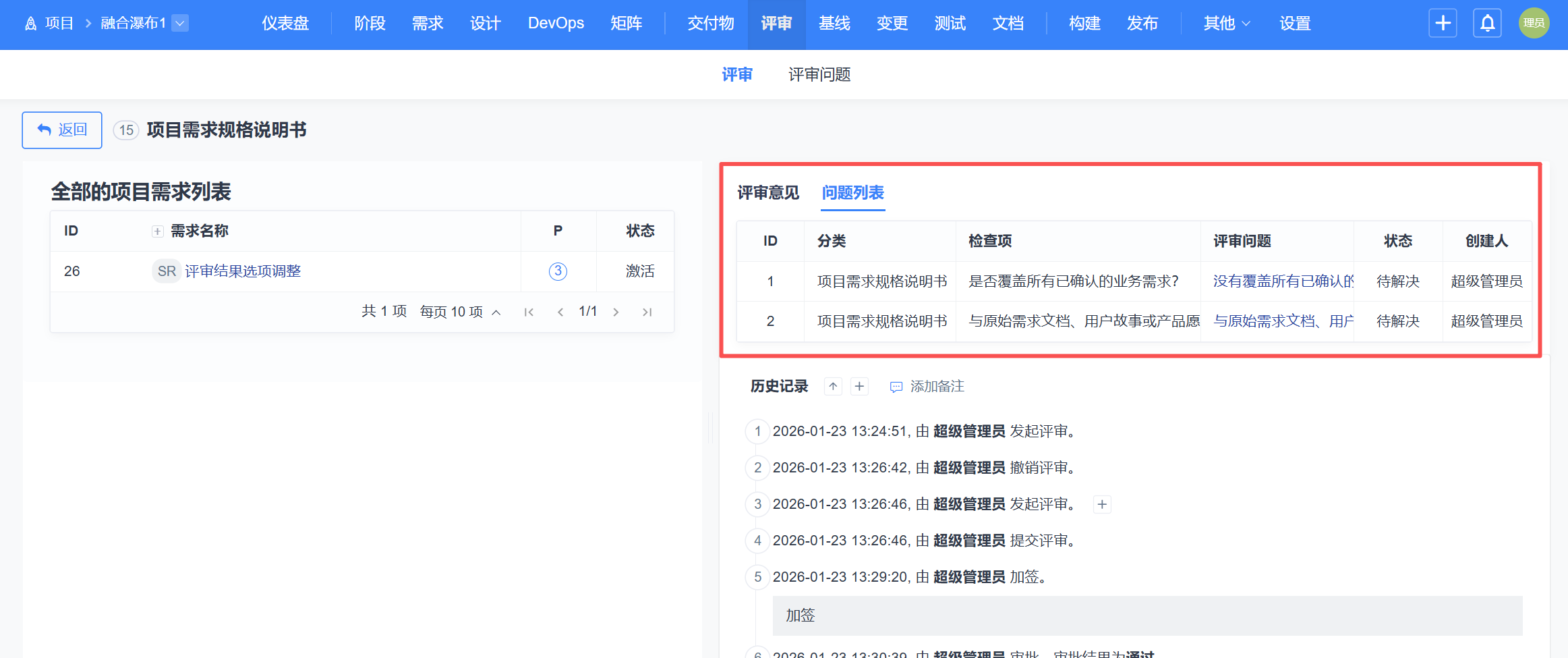Switch to the 评审意见 tab
Image resolution: width=1568 pixels, height=658 pixels.
(767, 193)
